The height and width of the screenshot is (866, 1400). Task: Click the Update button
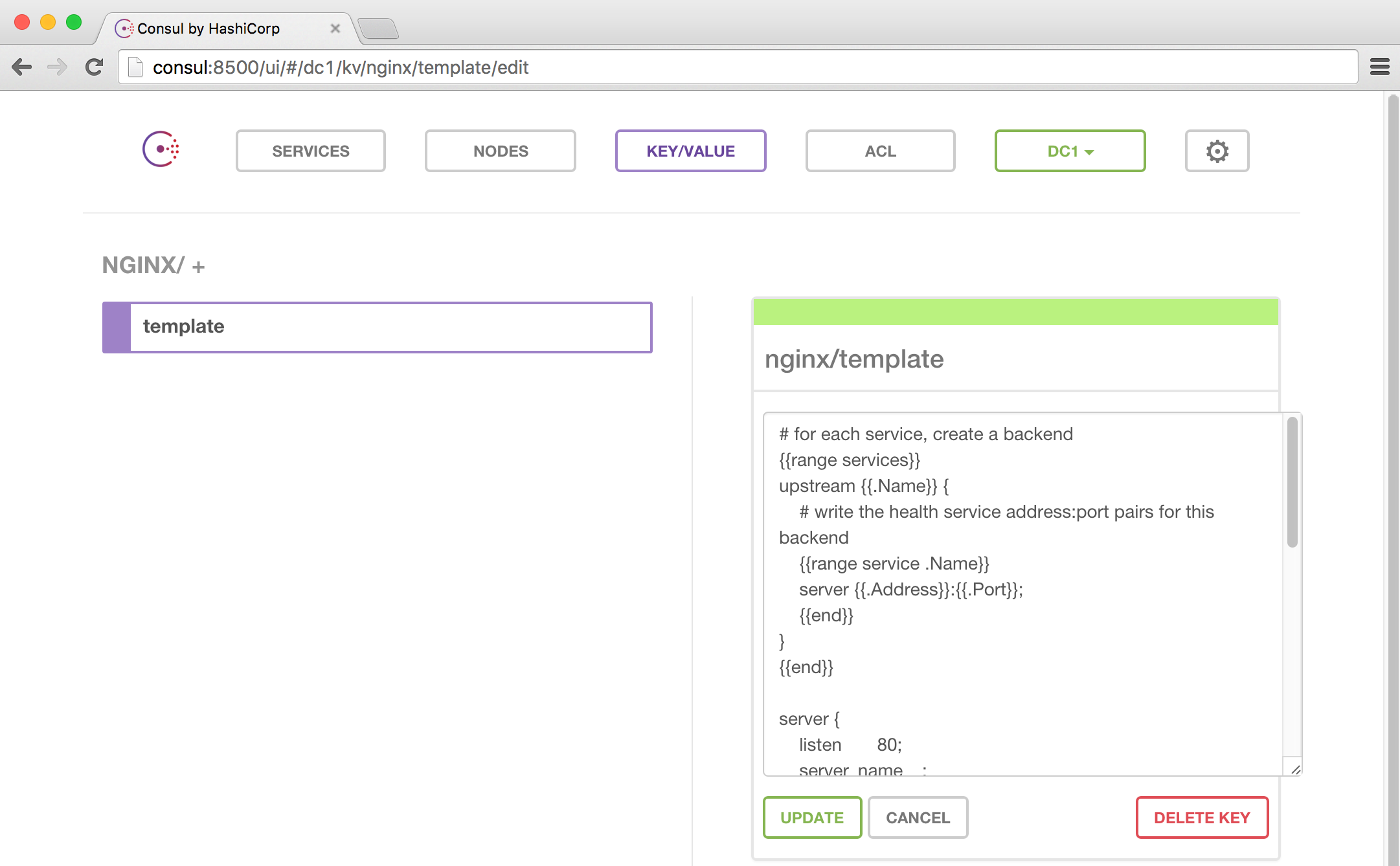tap(812, 817)
